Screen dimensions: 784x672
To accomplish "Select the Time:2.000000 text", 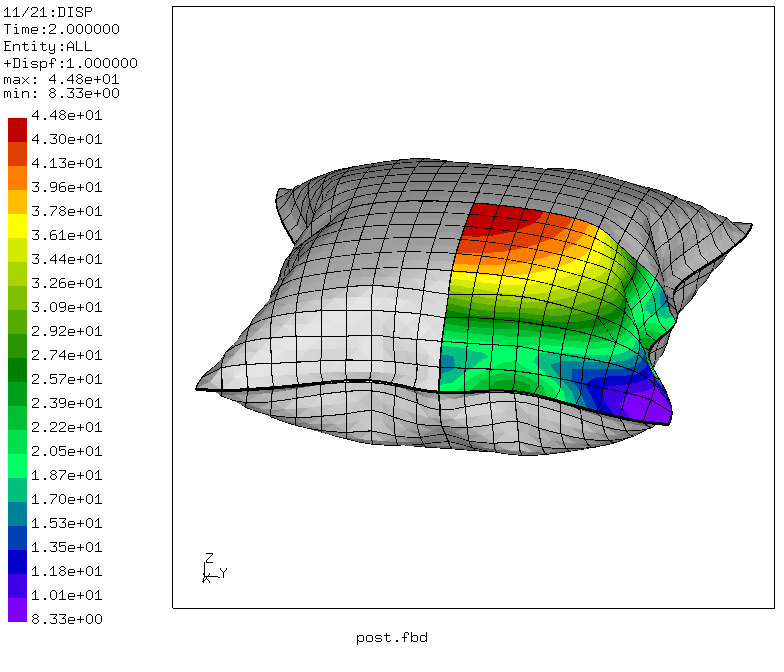I will (x=62, y=30).
